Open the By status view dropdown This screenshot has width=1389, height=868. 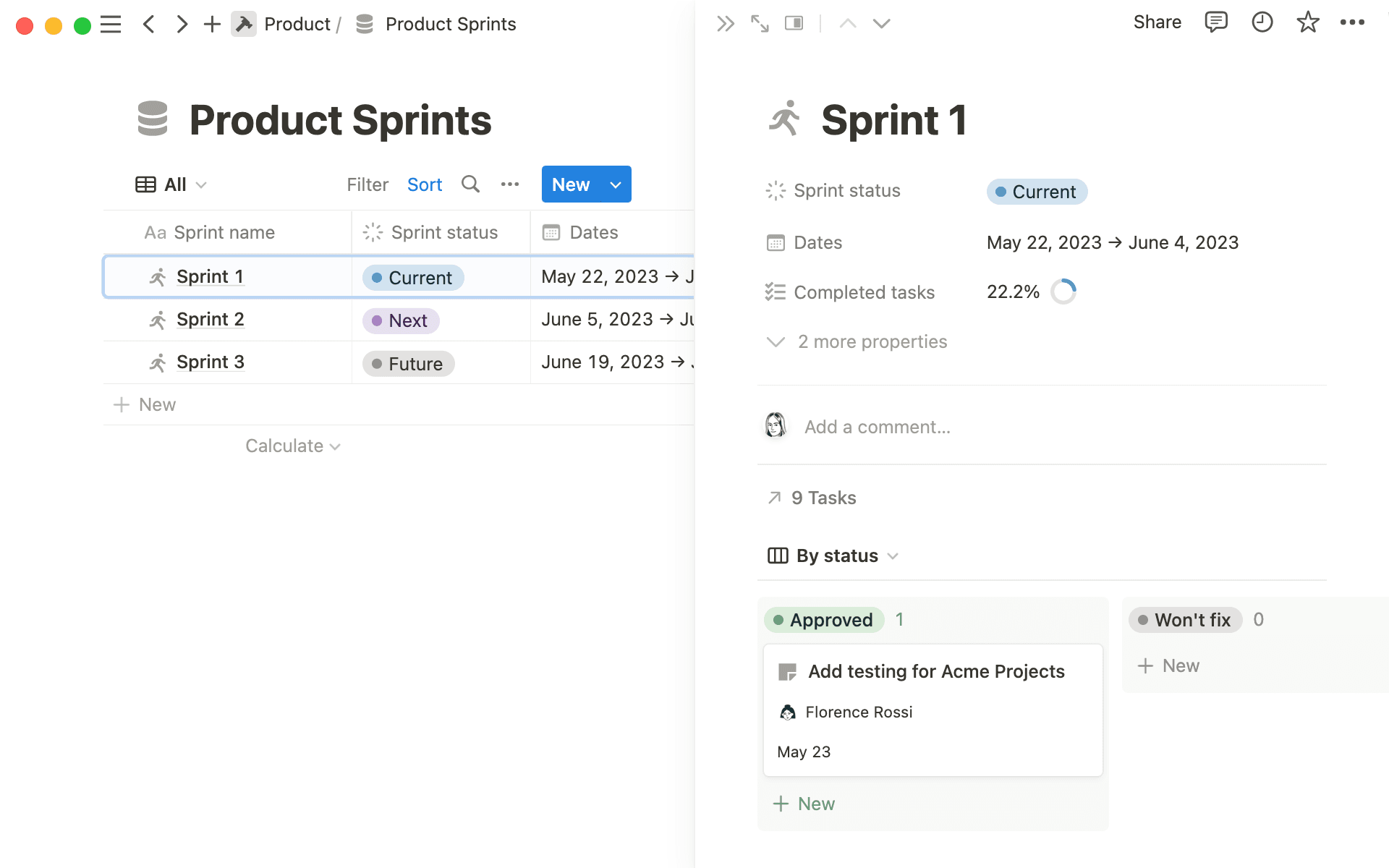832,556
